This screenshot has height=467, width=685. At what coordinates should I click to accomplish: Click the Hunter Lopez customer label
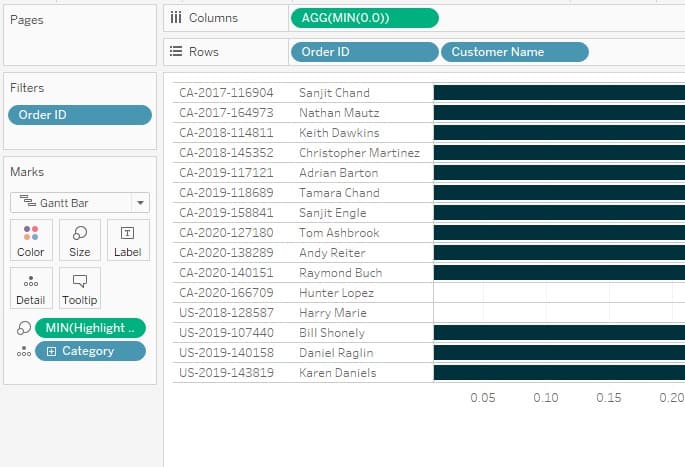click(336, 293)
